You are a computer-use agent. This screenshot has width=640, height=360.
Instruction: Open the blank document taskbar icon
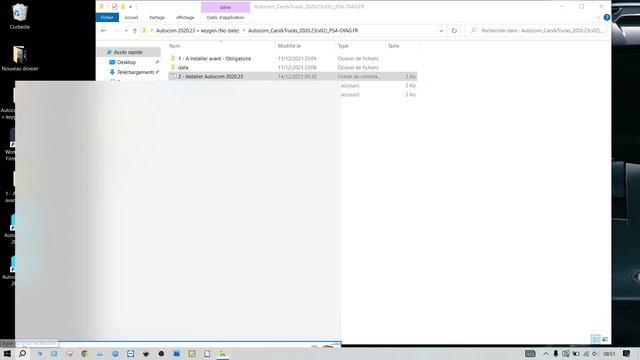tap(207, 353)
